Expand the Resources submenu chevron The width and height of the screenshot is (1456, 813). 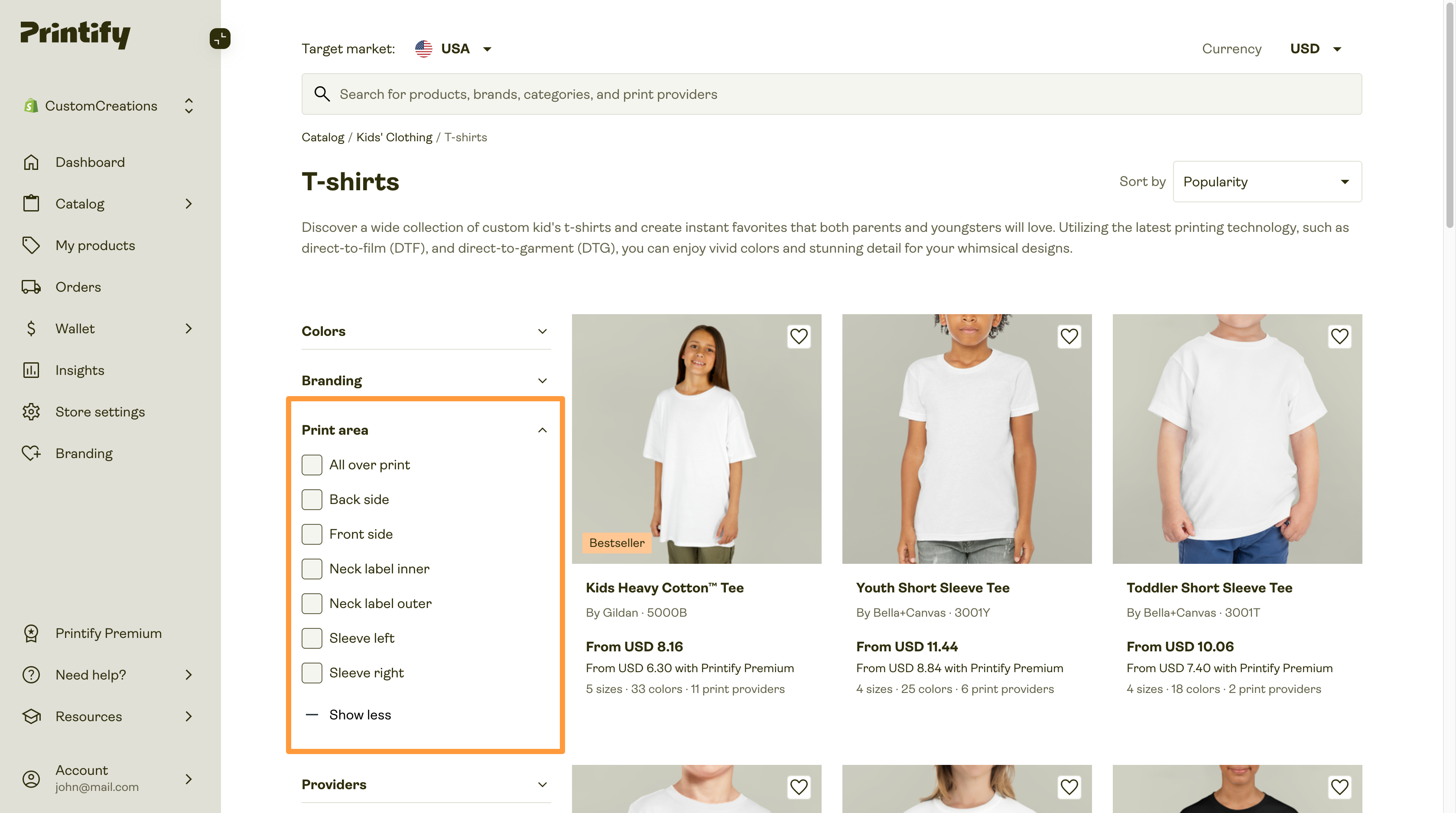[189, 716]
